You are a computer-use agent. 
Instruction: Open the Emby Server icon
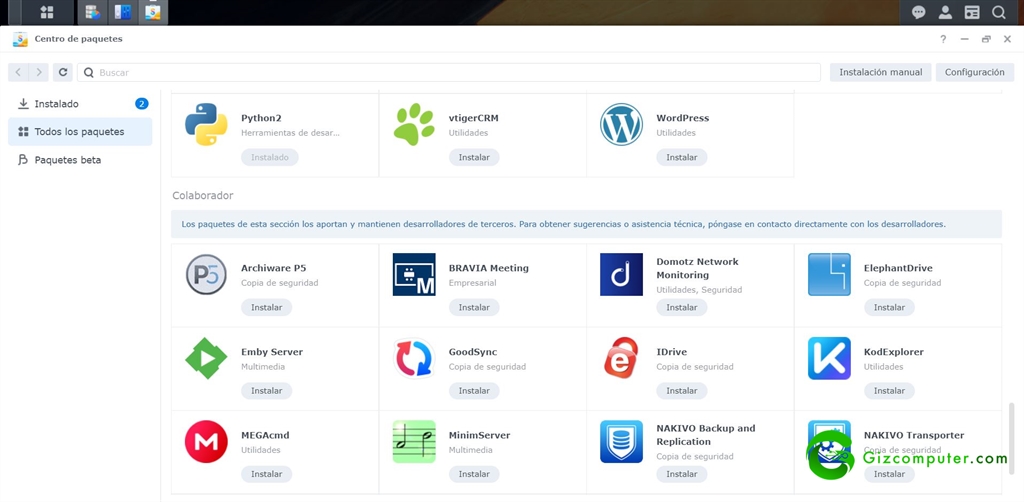point(206,358)
